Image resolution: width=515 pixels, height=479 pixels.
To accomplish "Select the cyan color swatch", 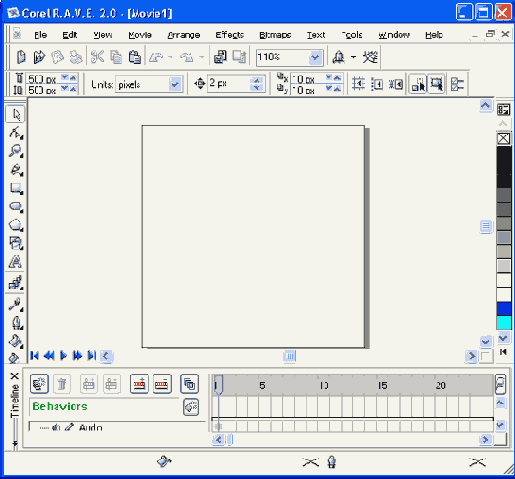I will [504, 323].
